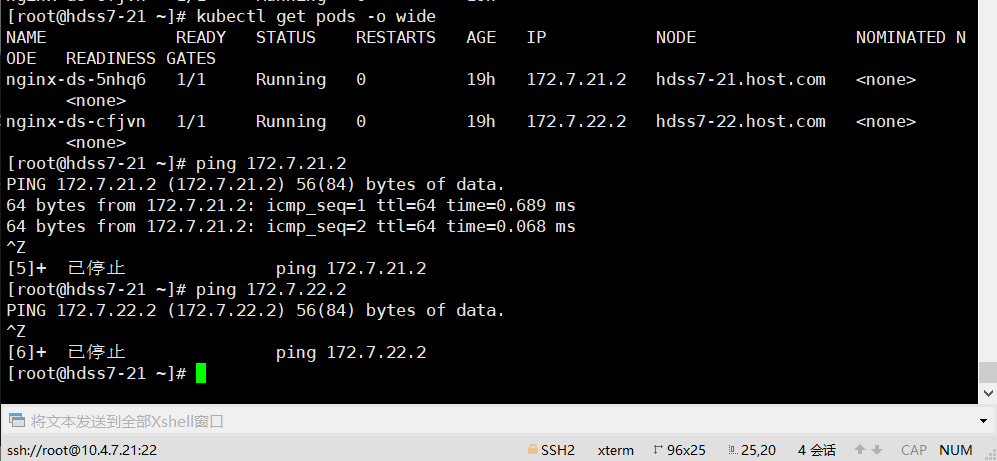Click the terminal vertical scrollbar

986,200
